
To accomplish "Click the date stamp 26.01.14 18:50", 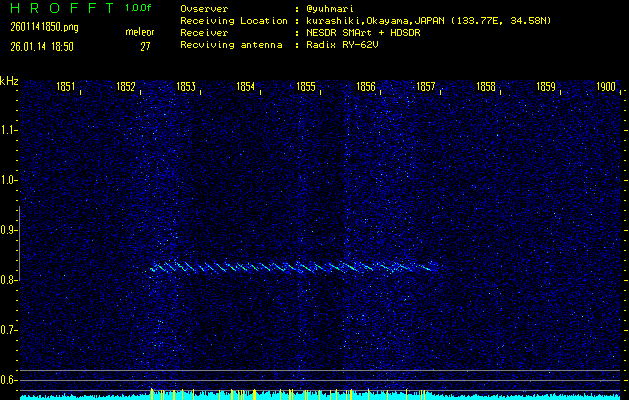I will coord(42,47).
